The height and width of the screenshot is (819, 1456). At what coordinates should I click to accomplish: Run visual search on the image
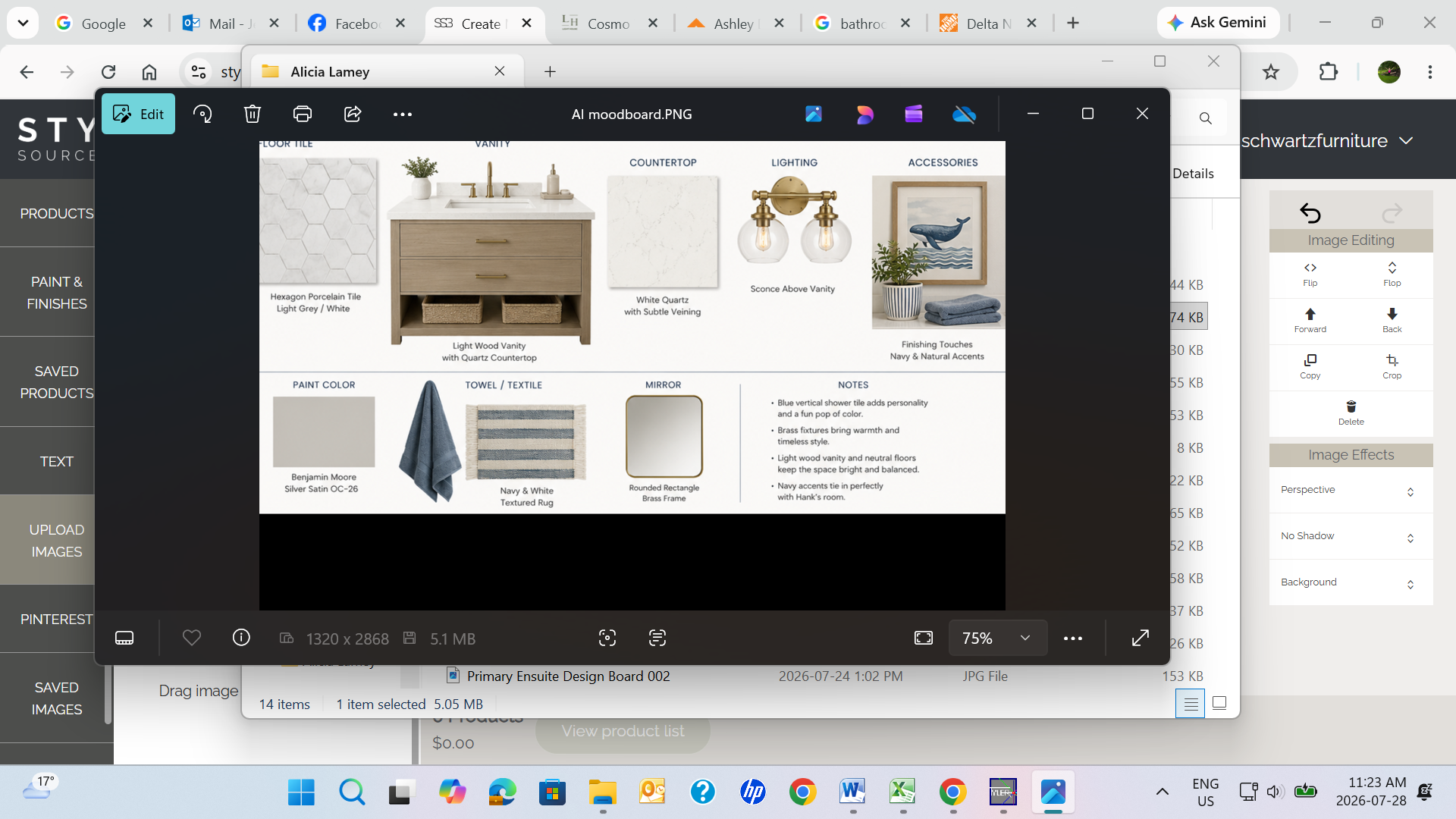pyautogui.click(x=607, y=638)
